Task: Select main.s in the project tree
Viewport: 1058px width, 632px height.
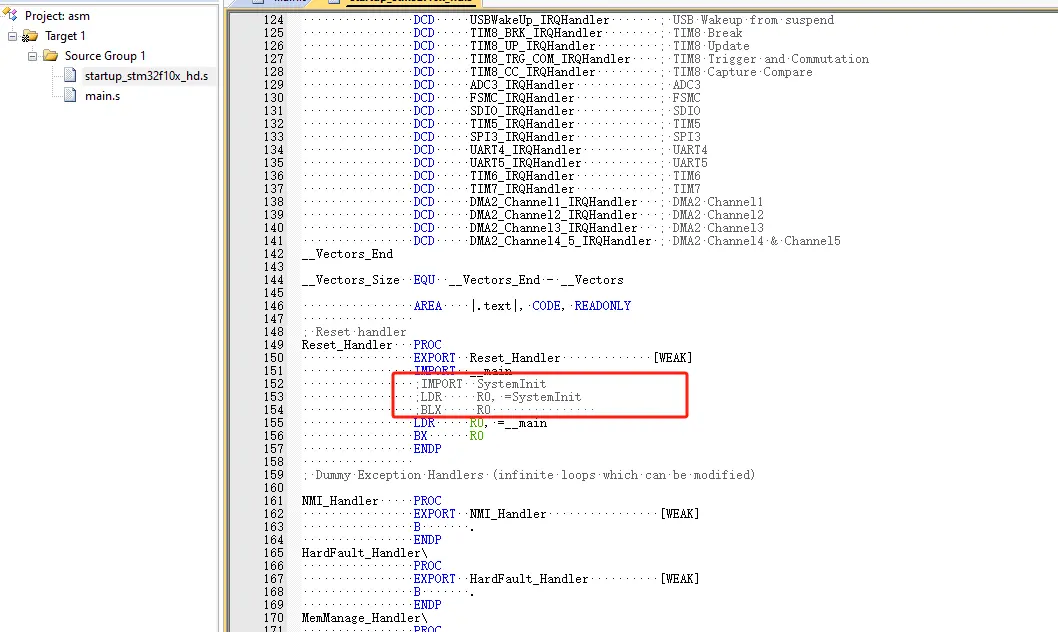Action: (x=103, y=96)
